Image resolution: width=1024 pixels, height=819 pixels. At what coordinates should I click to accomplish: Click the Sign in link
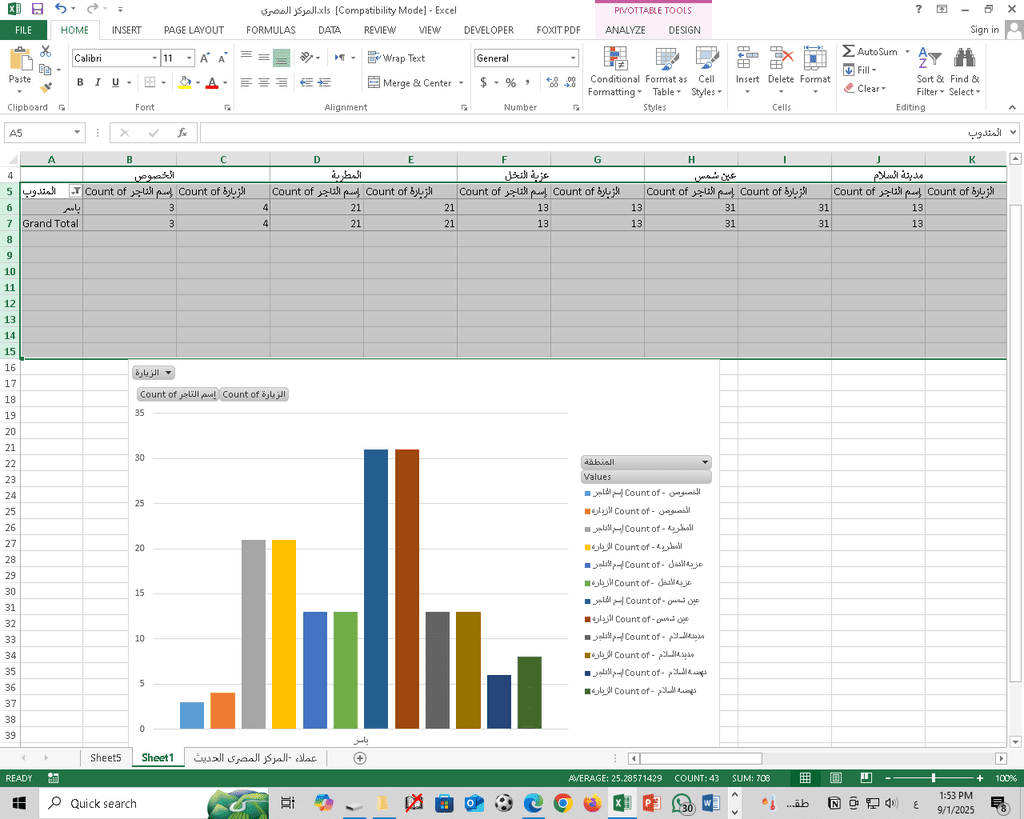tap(984, 30)
